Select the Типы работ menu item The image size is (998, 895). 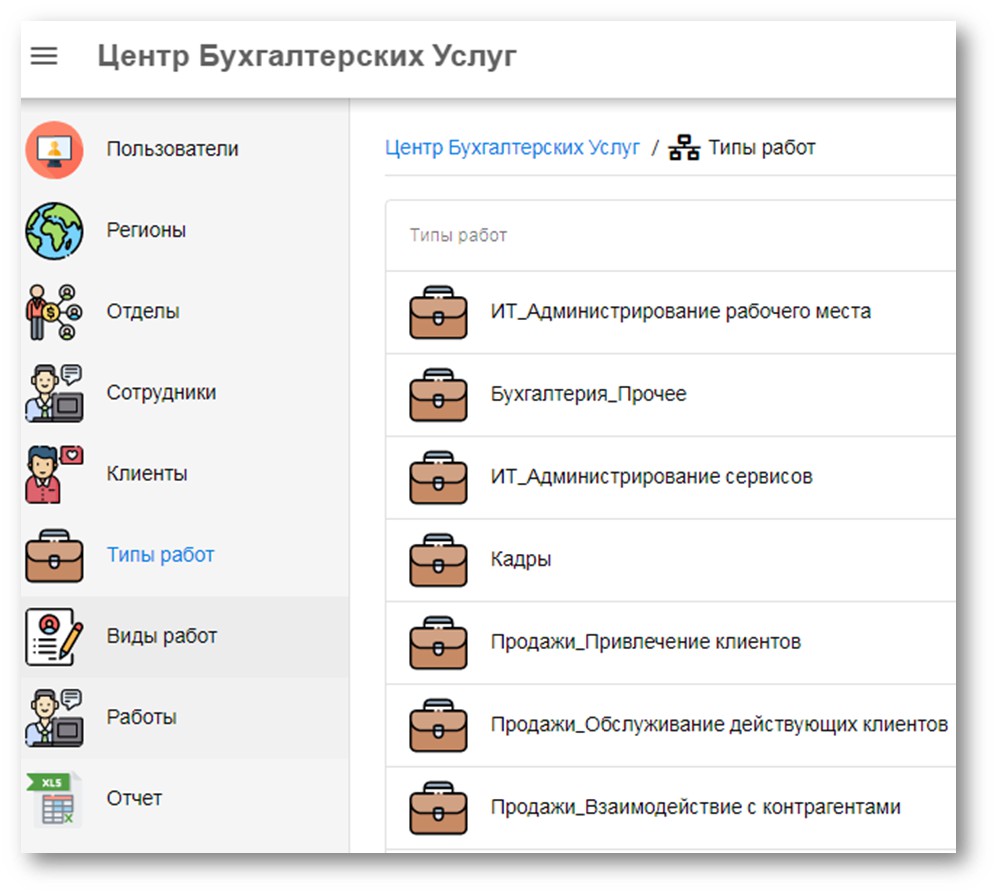(185, 555)
